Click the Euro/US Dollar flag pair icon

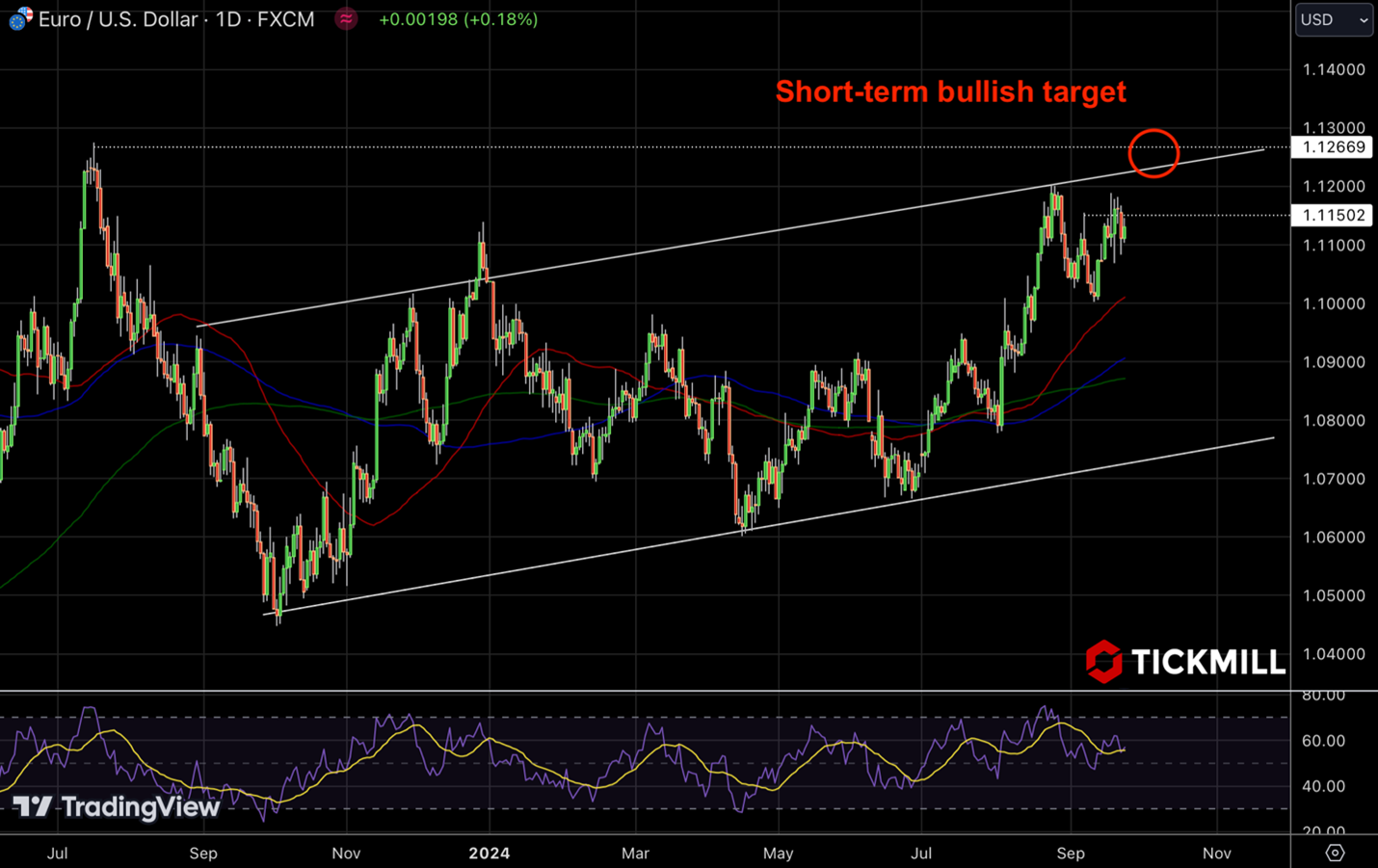tap(20, 18)
